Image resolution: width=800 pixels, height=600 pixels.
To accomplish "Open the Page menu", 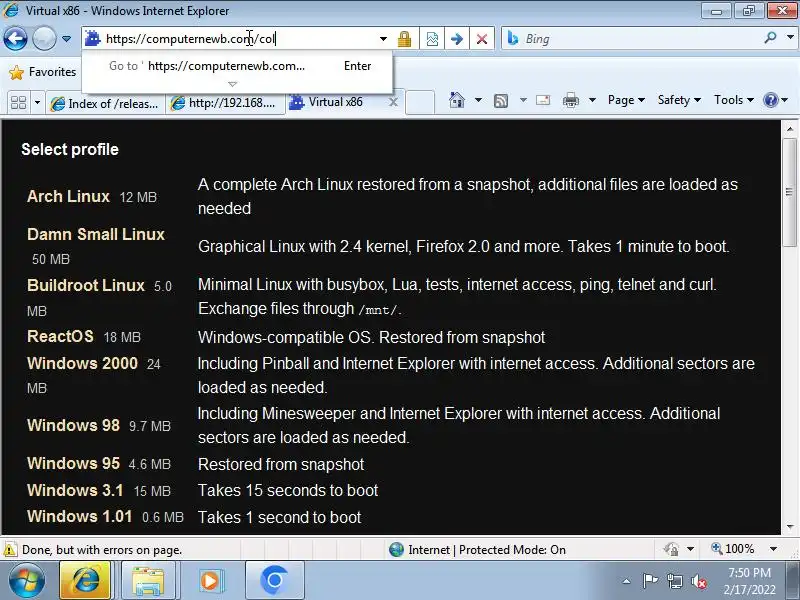I will [x=626, y=100].
